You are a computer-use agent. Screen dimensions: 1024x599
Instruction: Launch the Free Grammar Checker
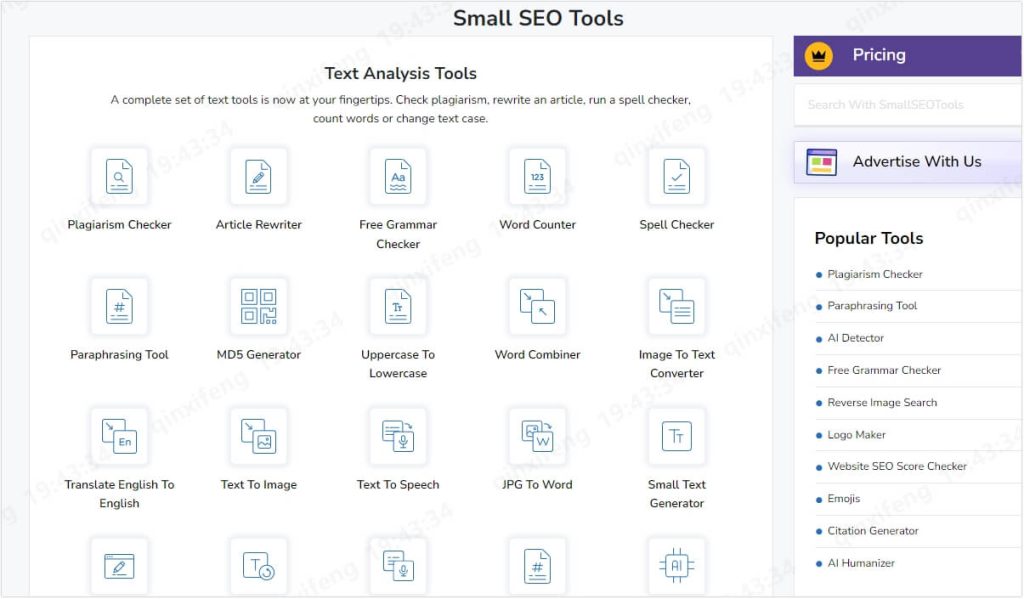(x=398, y=176)
